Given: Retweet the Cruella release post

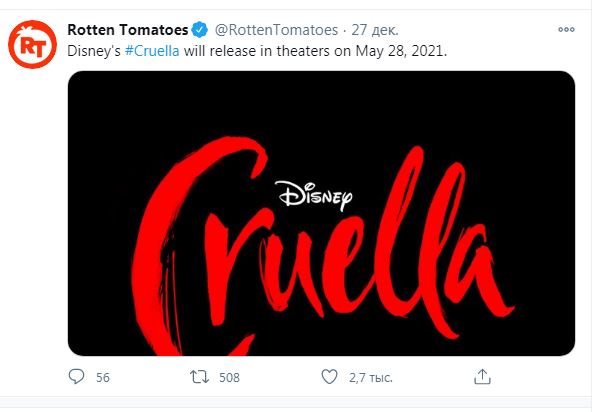Looking at the screenshot, I should [x=200, y=377].
